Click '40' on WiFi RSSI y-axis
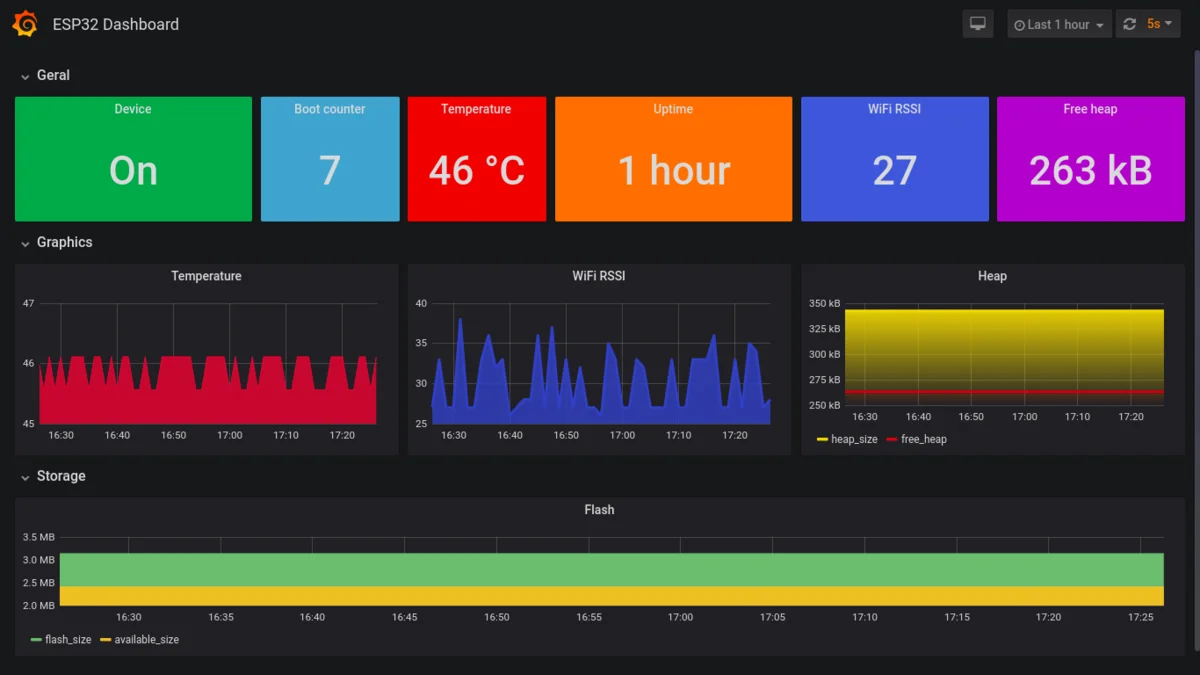 point(421,303)
